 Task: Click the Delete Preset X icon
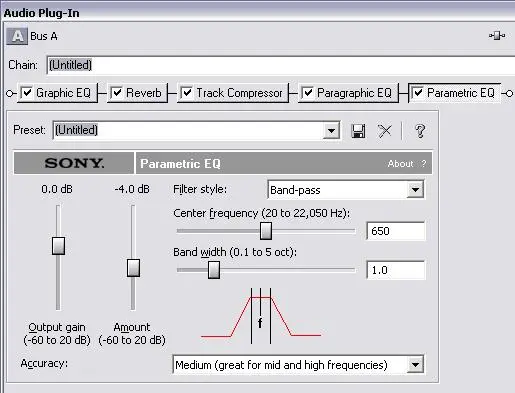tap(385, 131)
